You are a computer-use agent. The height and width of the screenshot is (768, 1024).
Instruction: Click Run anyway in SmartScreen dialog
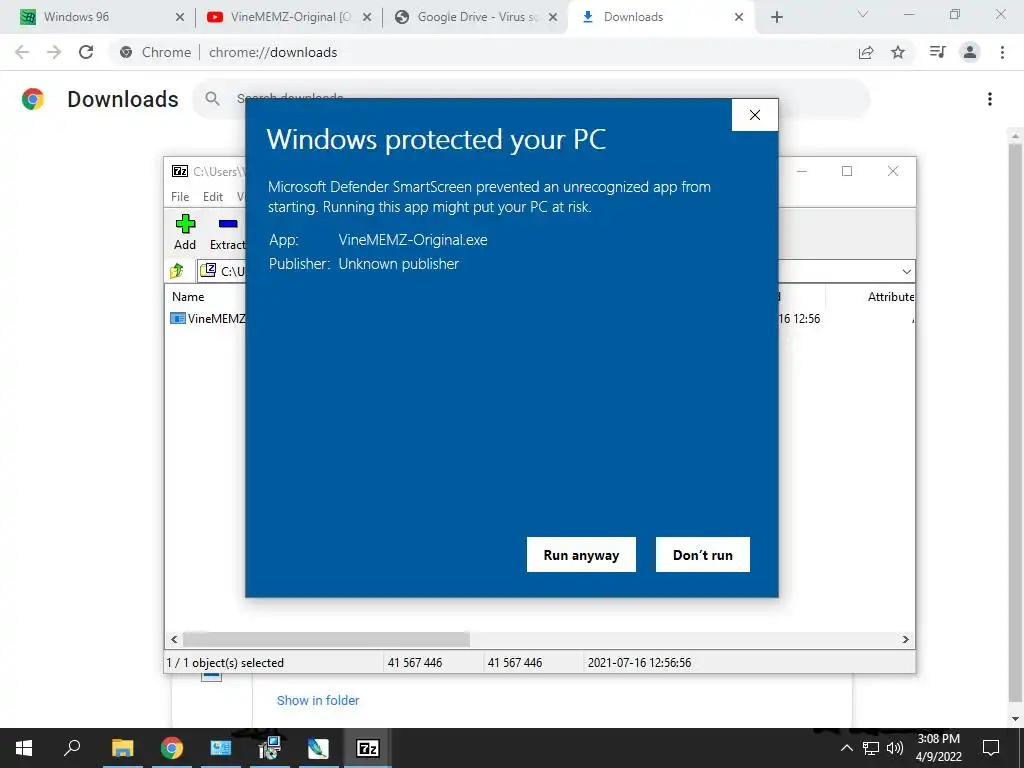point(581,554)
